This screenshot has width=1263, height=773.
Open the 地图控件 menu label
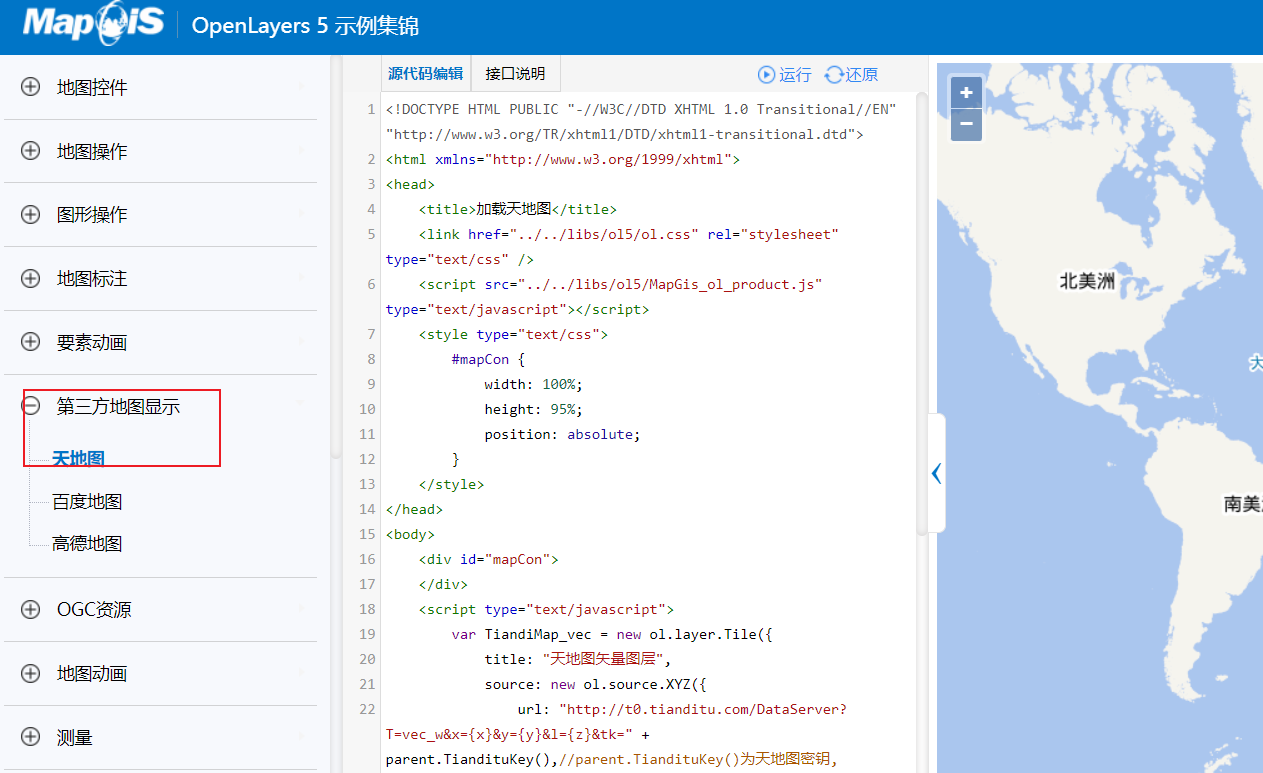click(92, 87)
